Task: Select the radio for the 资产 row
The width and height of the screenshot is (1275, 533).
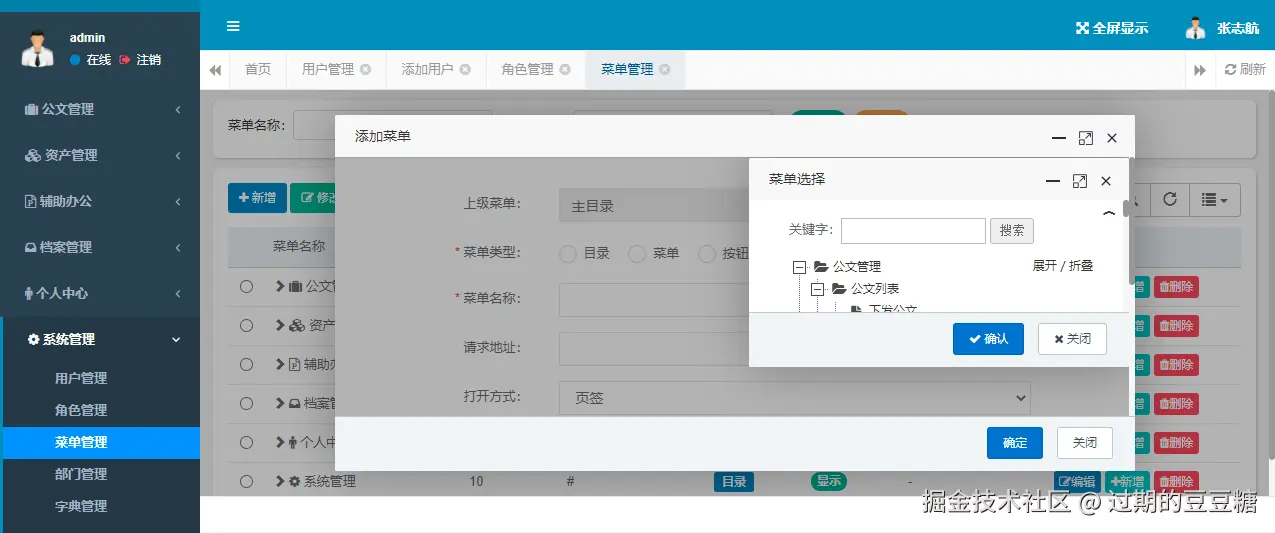Action: point(246,326)
